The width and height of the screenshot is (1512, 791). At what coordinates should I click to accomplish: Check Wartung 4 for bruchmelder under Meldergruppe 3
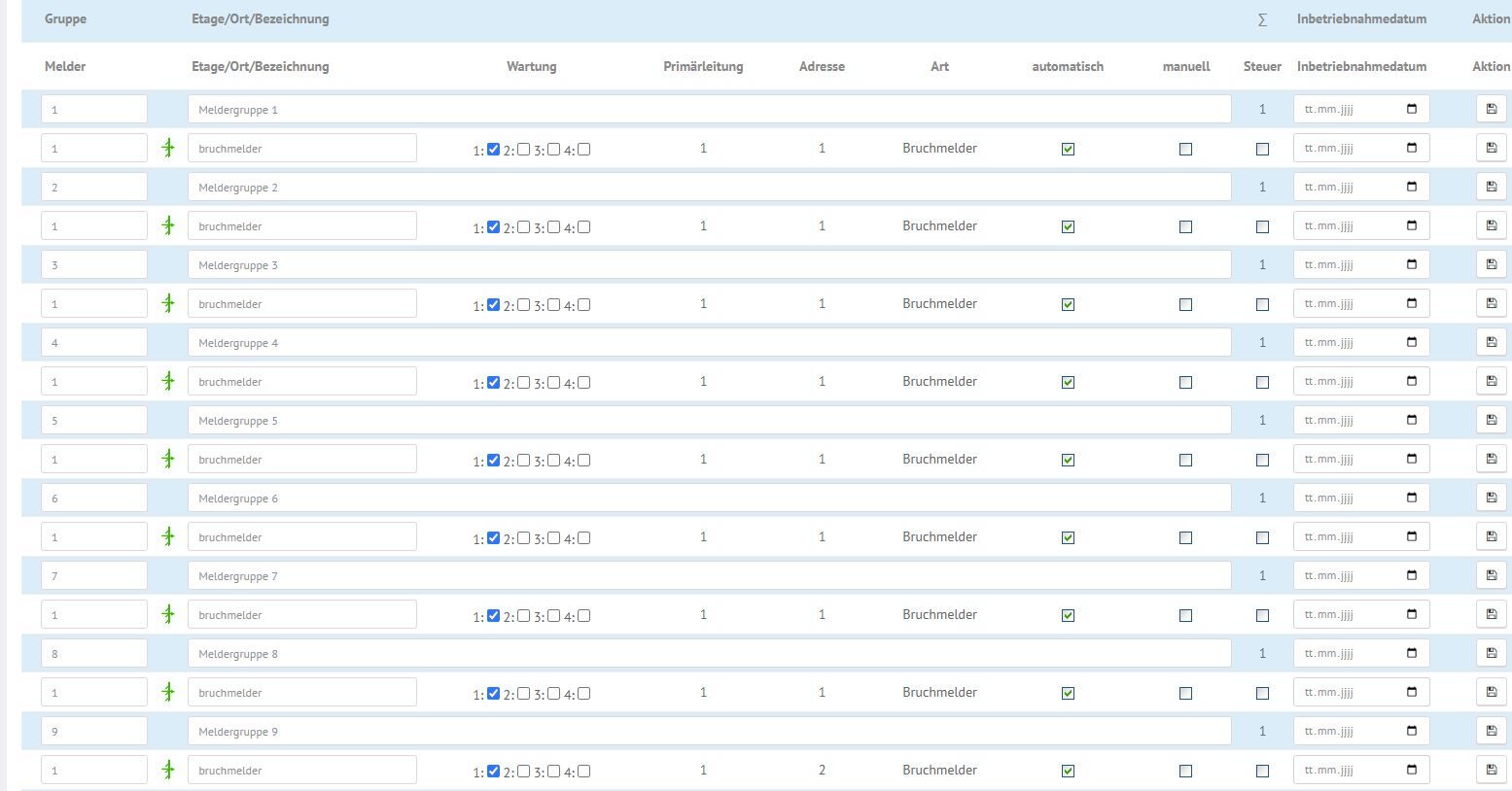(583, 305)
